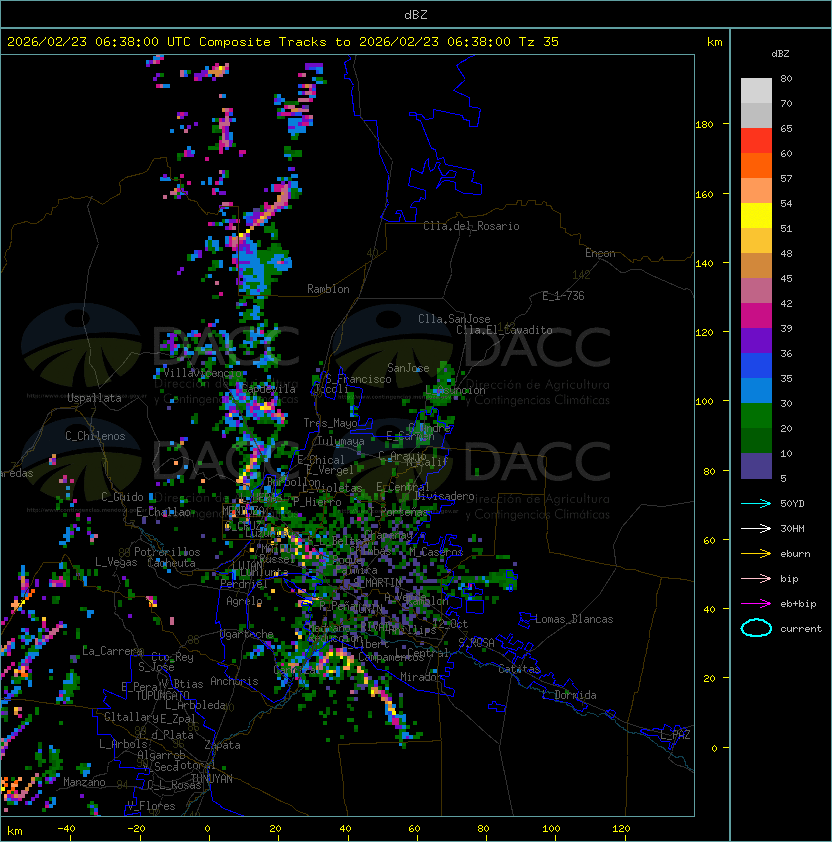832x842 pixels.
Task: Click the V_Flores map label
Action: click(x=151, y=806)
